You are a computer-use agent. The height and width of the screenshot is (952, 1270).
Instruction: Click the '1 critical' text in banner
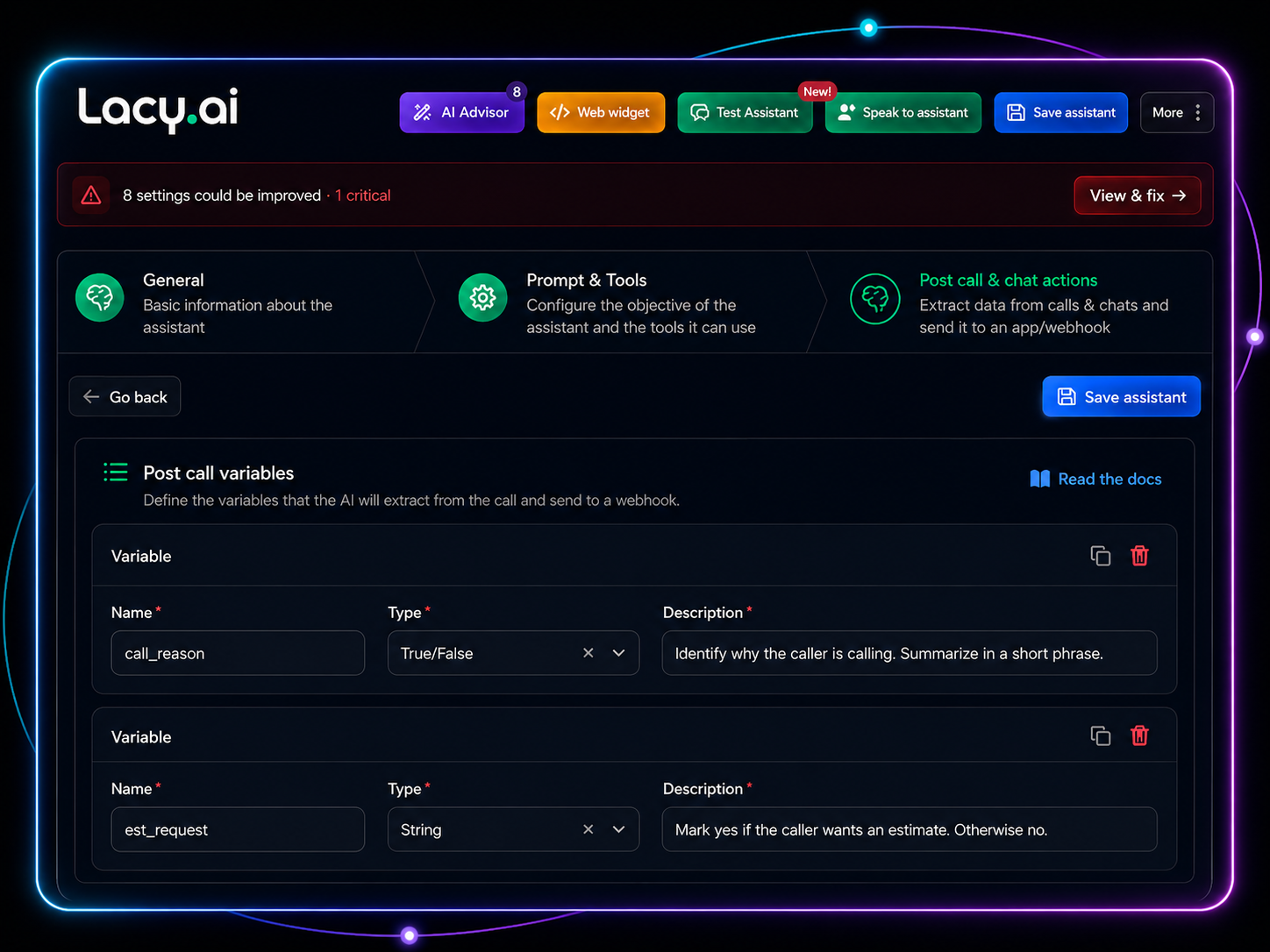tap(363, 195)
